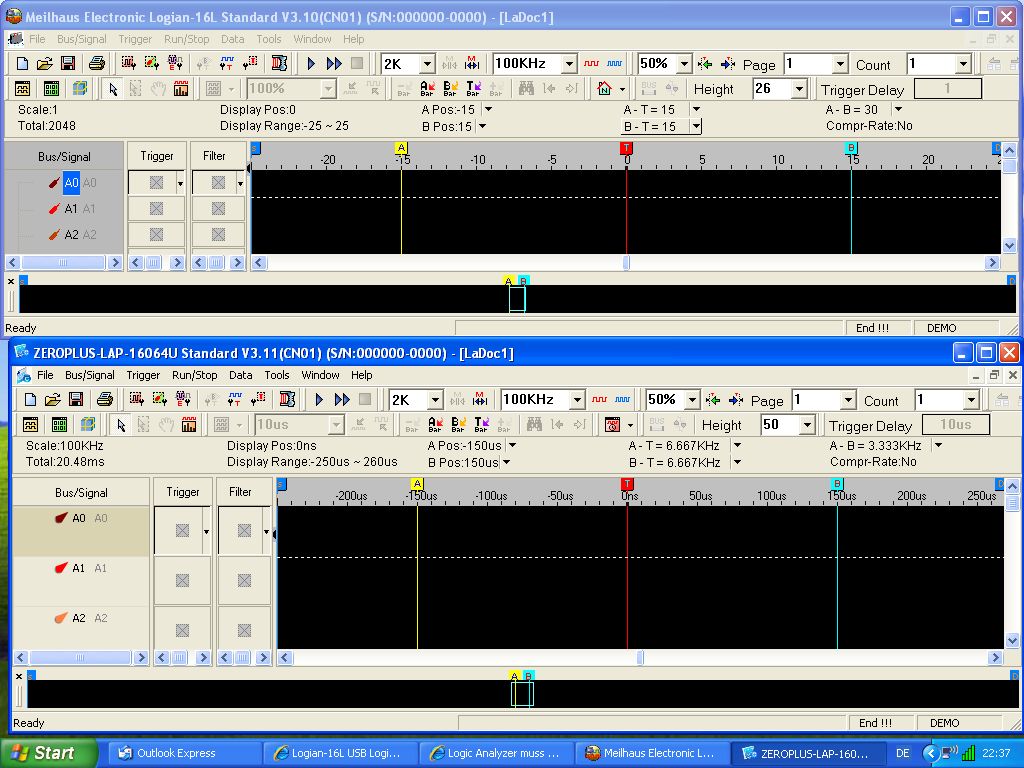Toggle trigger condition for A0 in Meilhaus window
The height and width of the screenshot is (768, 1024).
[156, 183]
